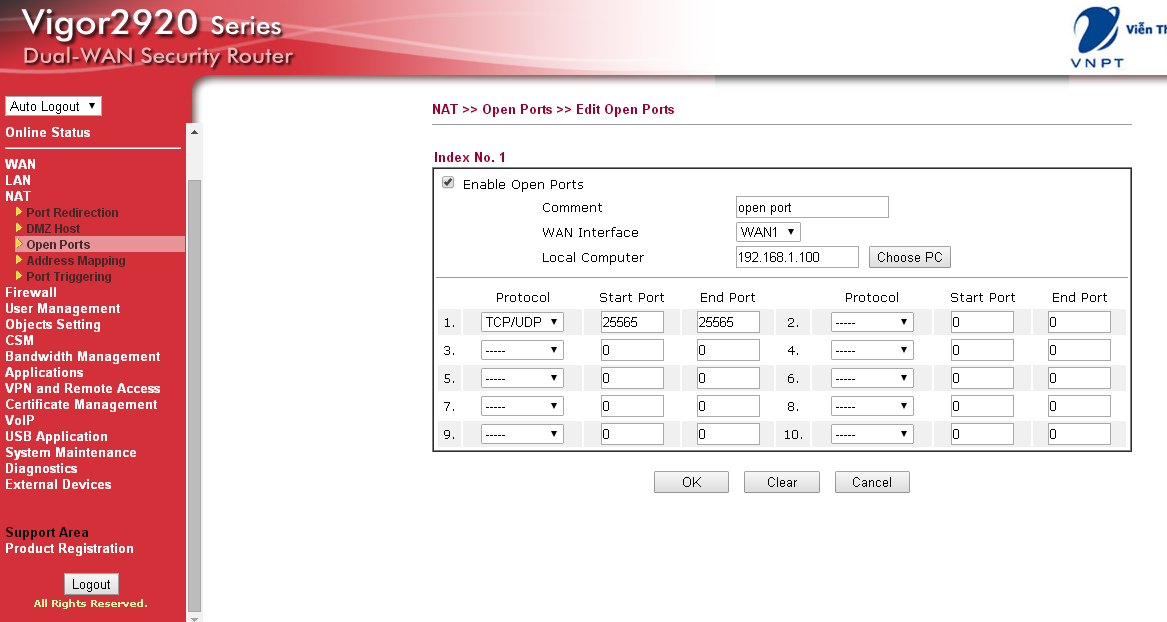This screenshot has width=1167, height=622.
Task: Click the sidebar scrollbar thumb
Action: 194,394
